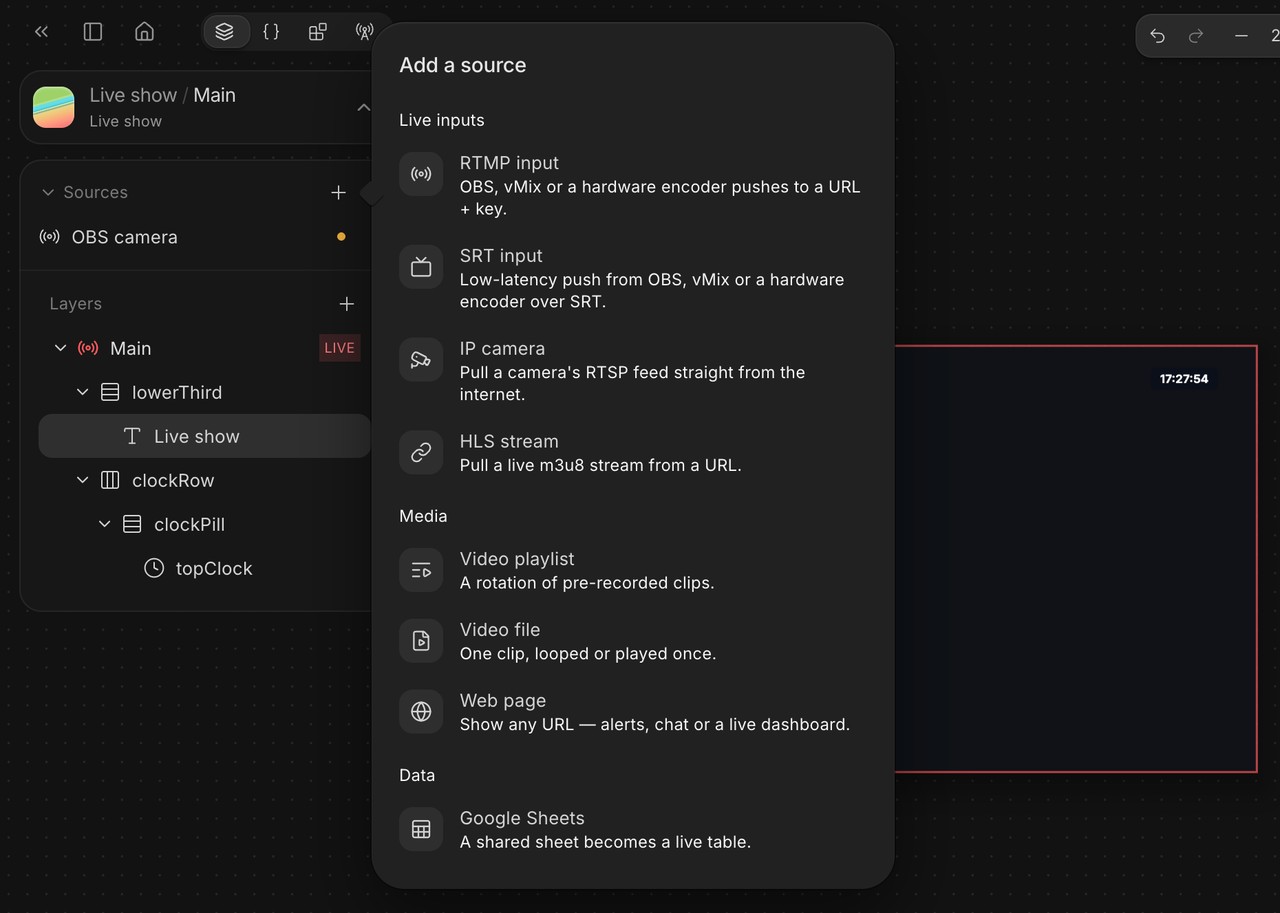1280x913 pixels.
Task: Select the lowerThird layer
Action: (205, 392)
